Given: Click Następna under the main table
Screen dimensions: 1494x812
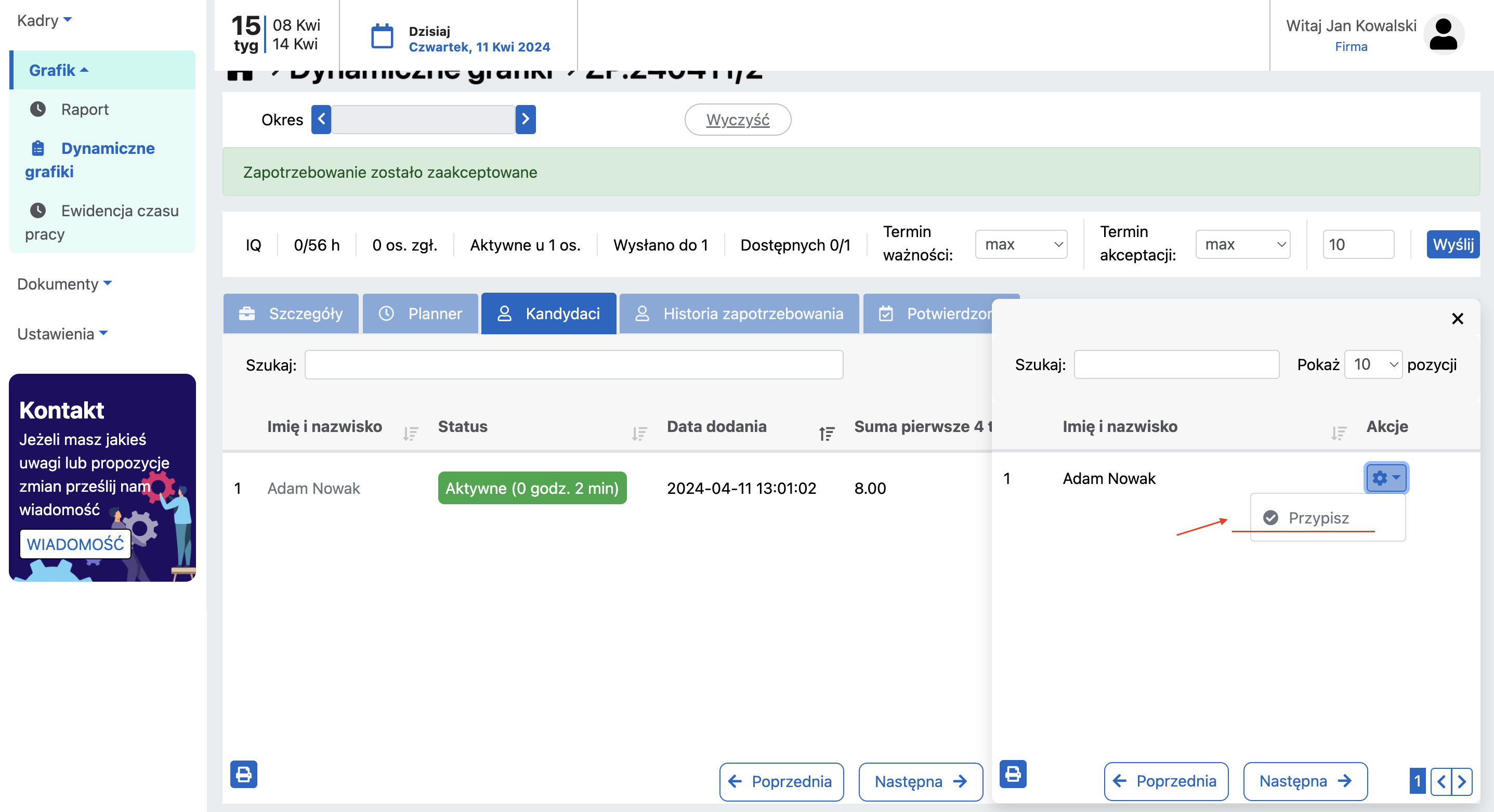Looking at the screenshot, I should pos(921,781).
